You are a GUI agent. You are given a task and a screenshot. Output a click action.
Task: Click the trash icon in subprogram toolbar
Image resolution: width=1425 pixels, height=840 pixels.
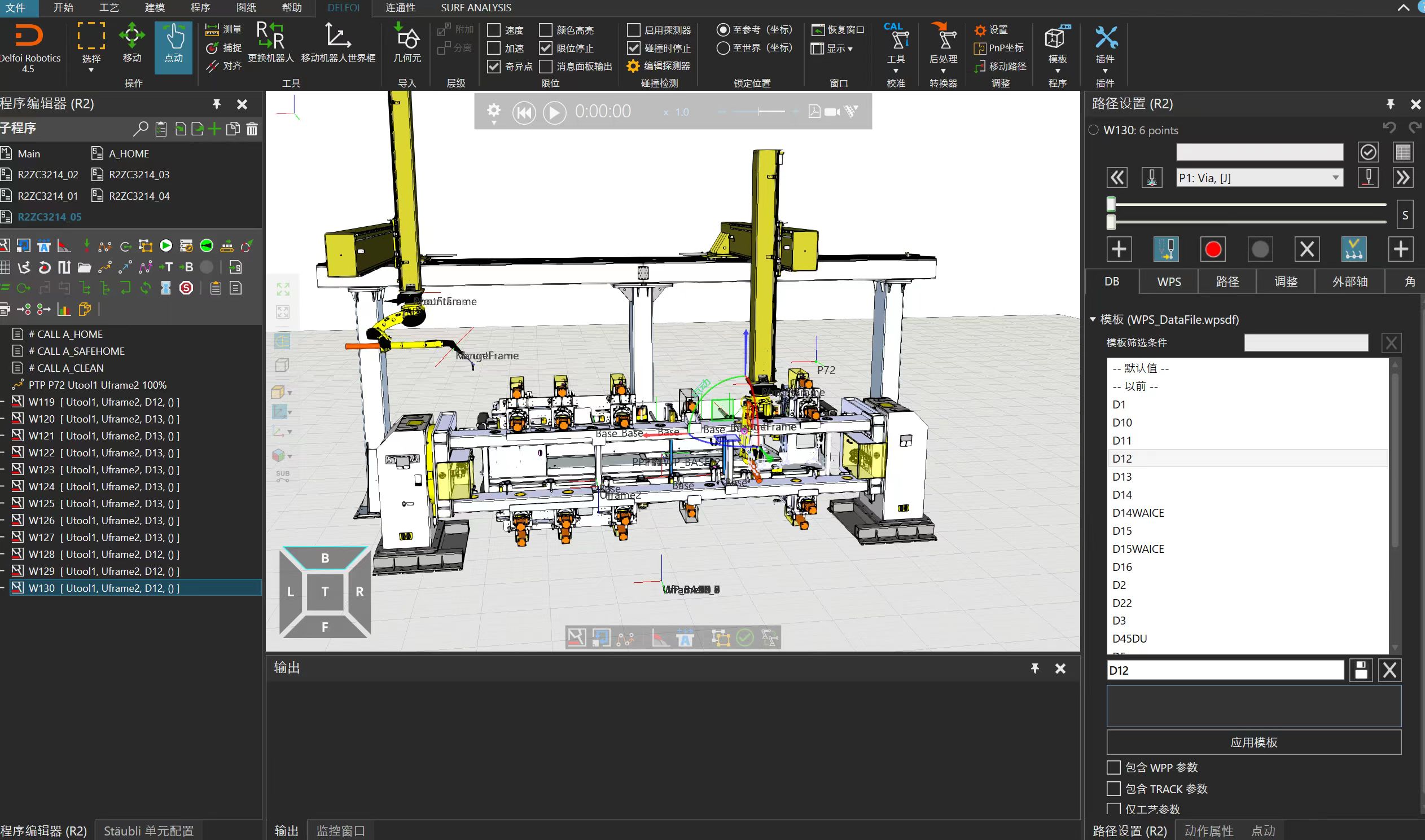(x=252, y=129)
